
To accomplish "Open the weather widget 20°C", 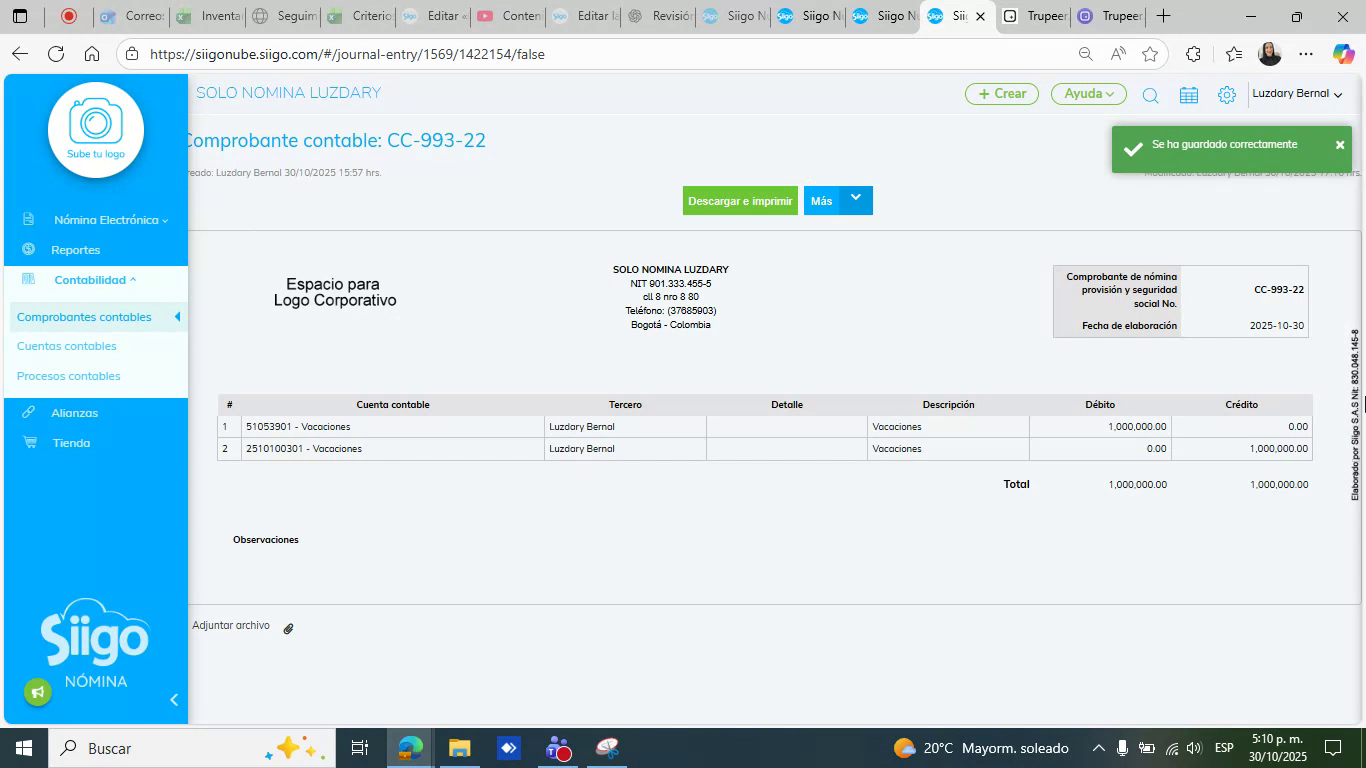I will (981, 748).
